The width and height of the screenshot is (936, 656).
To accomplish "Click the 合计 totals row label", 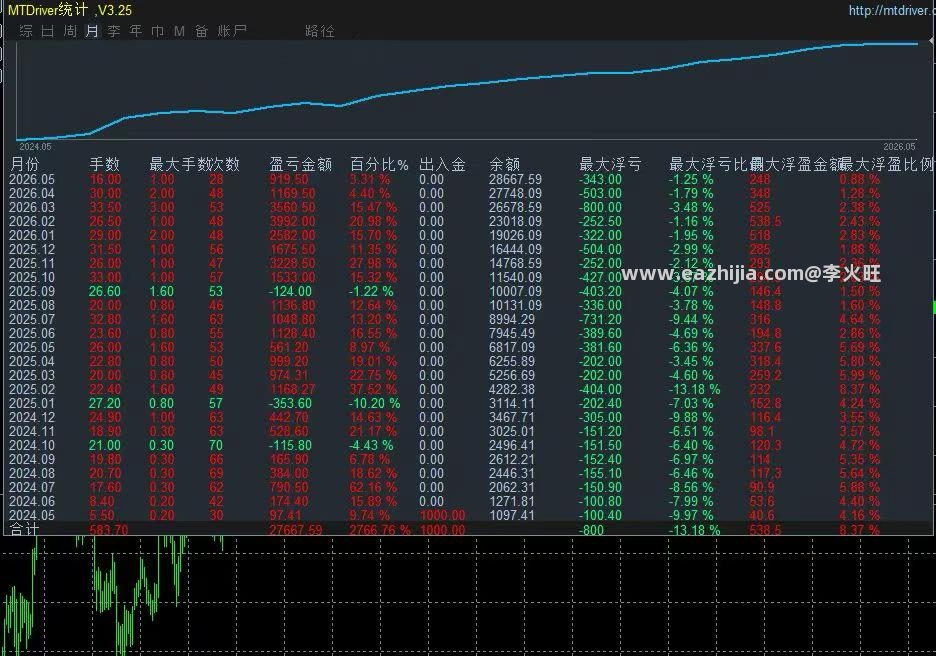I will click(25, 529).
